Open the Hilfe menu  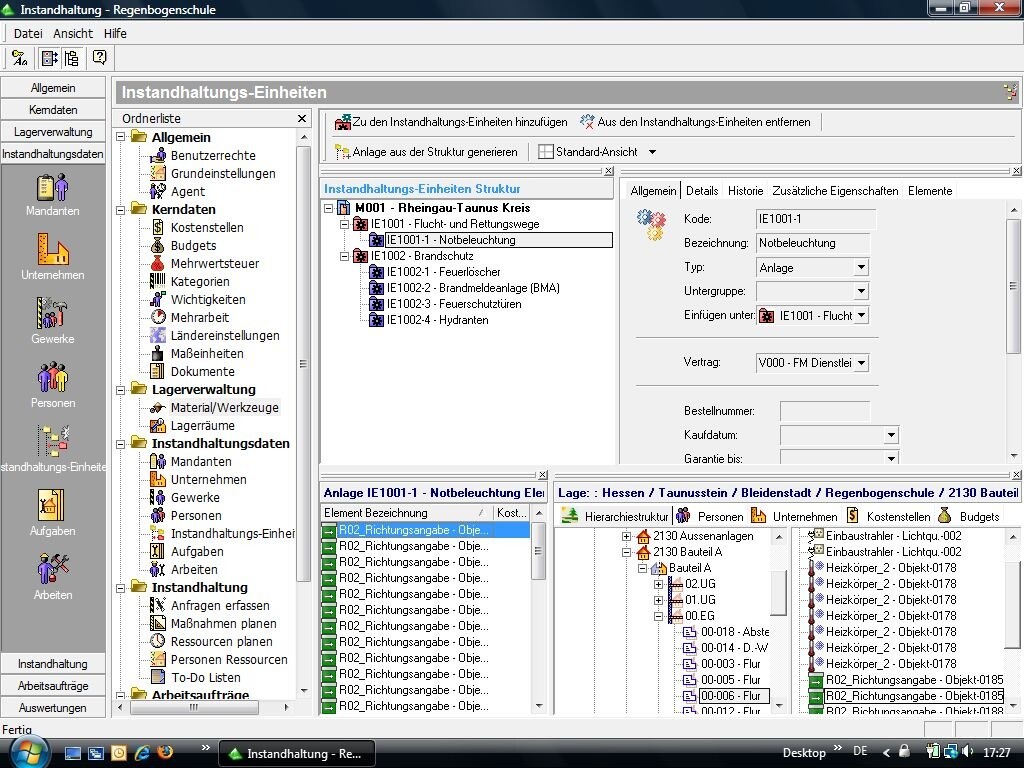[x=115, y=33]
